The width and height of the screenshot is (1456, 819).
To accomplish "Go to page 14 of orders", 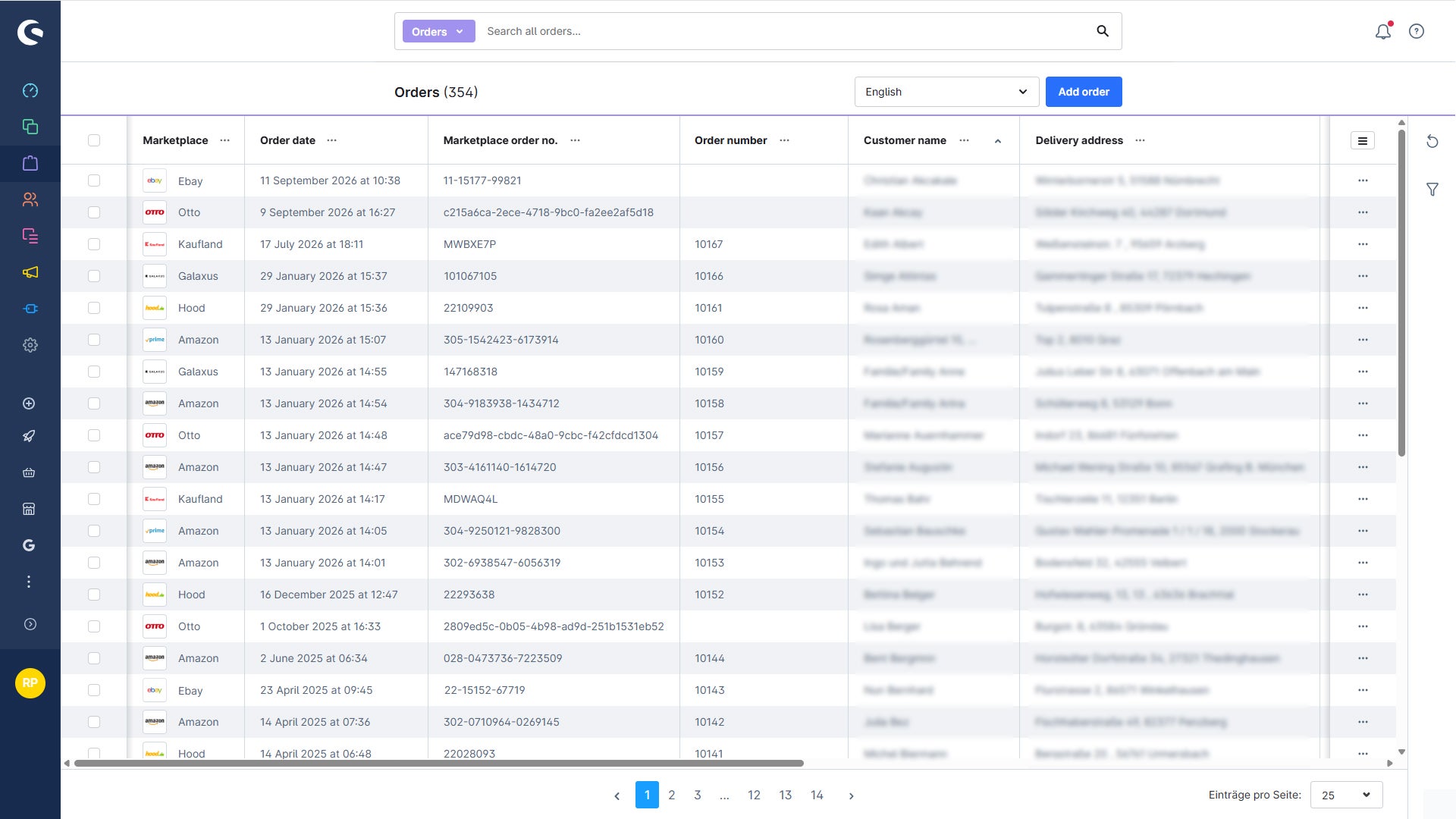I will [x=817, y=795].
